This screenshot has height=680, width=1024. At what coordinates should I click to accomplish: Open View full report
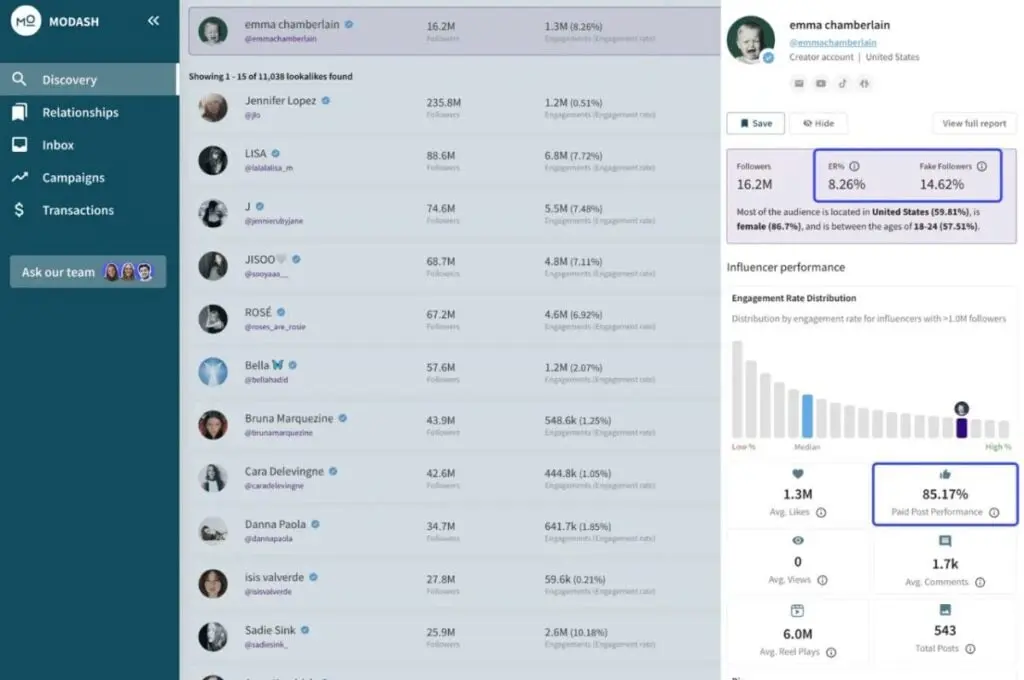point(974,123)
